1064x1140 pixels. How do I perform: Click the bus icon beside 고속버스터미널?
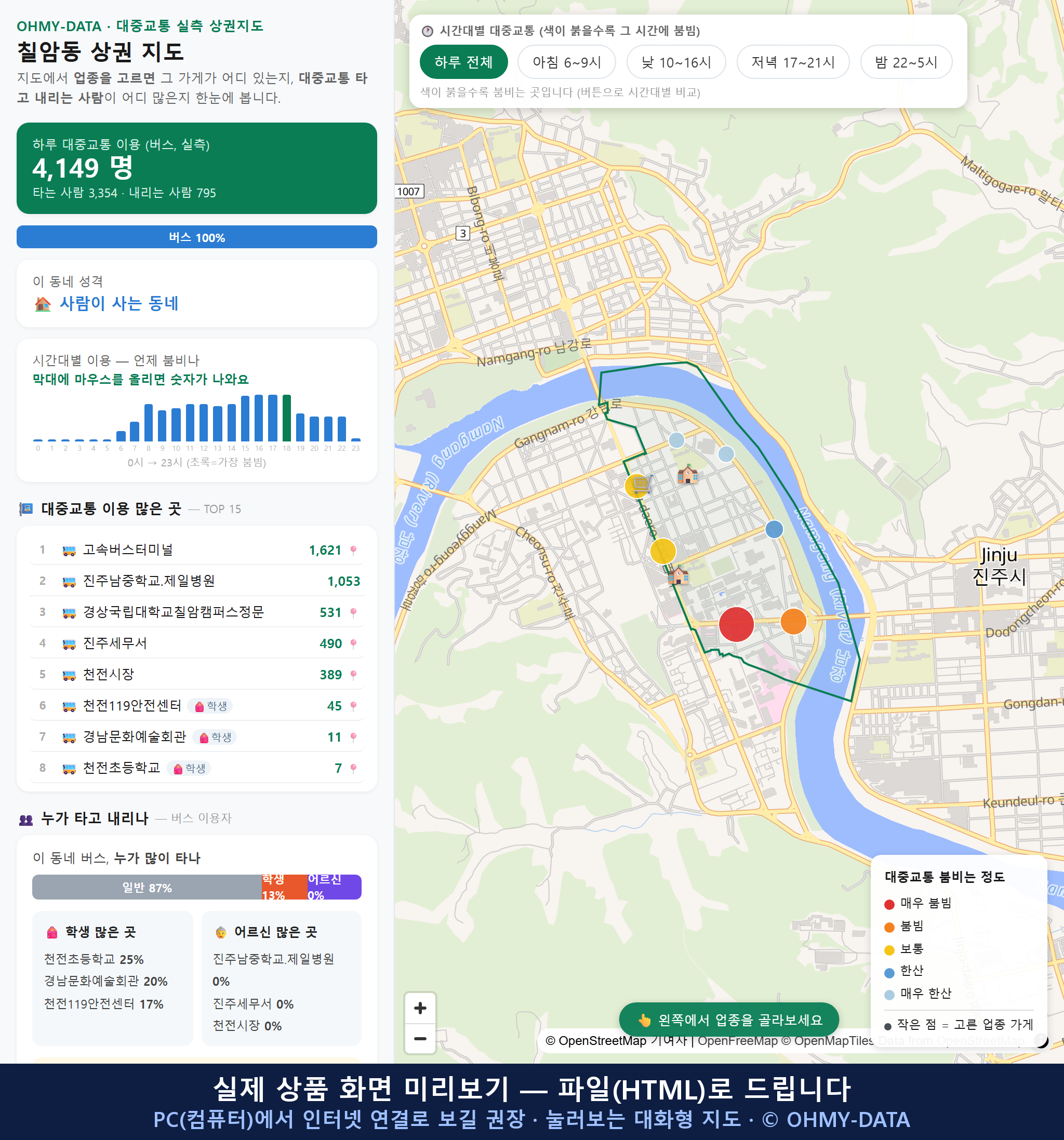point(69,551)
